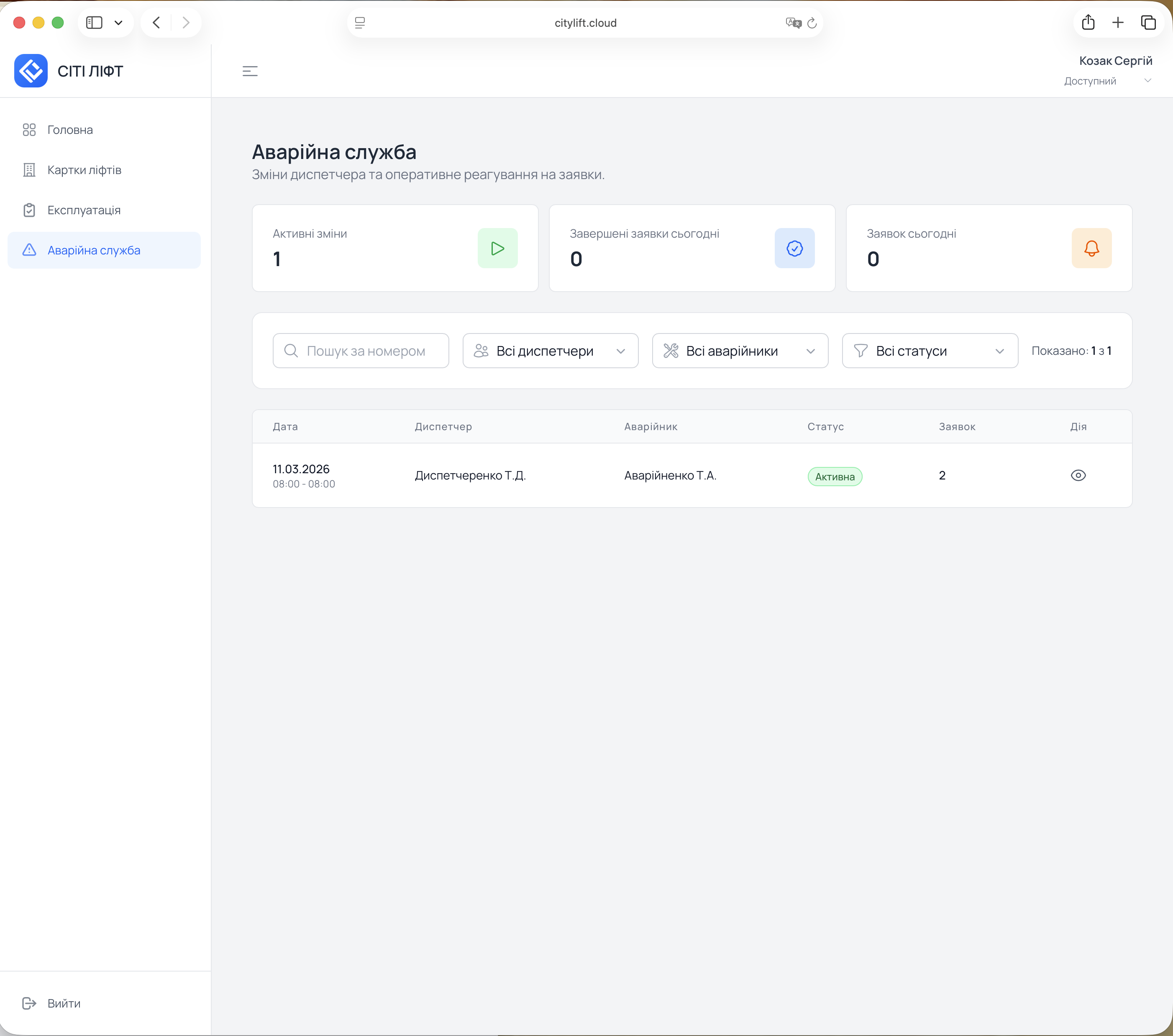Click Вийти to log out
1173x1036 pixels.
click(x=63, y=1003)
